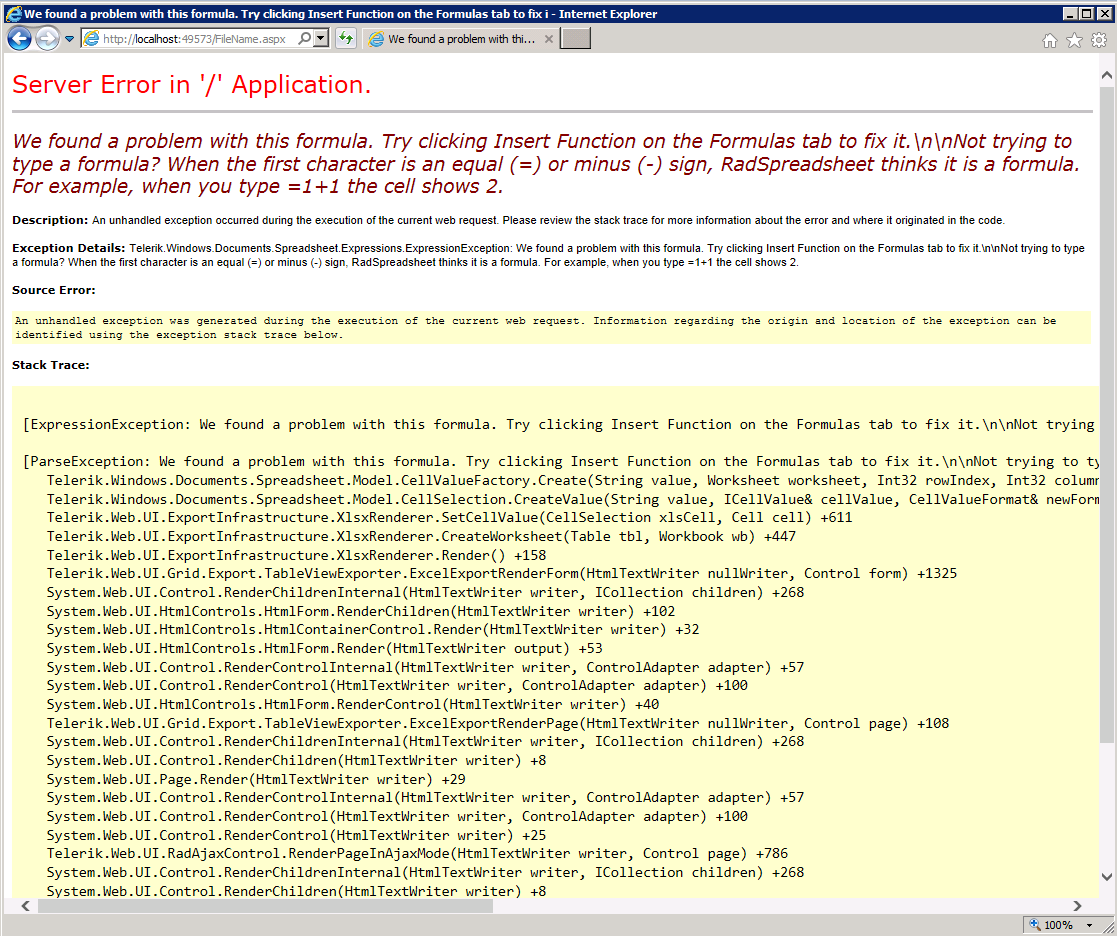This screenshot has width=1117, height=936.
Task: Close the current browser tab
Action: [549, 39]
